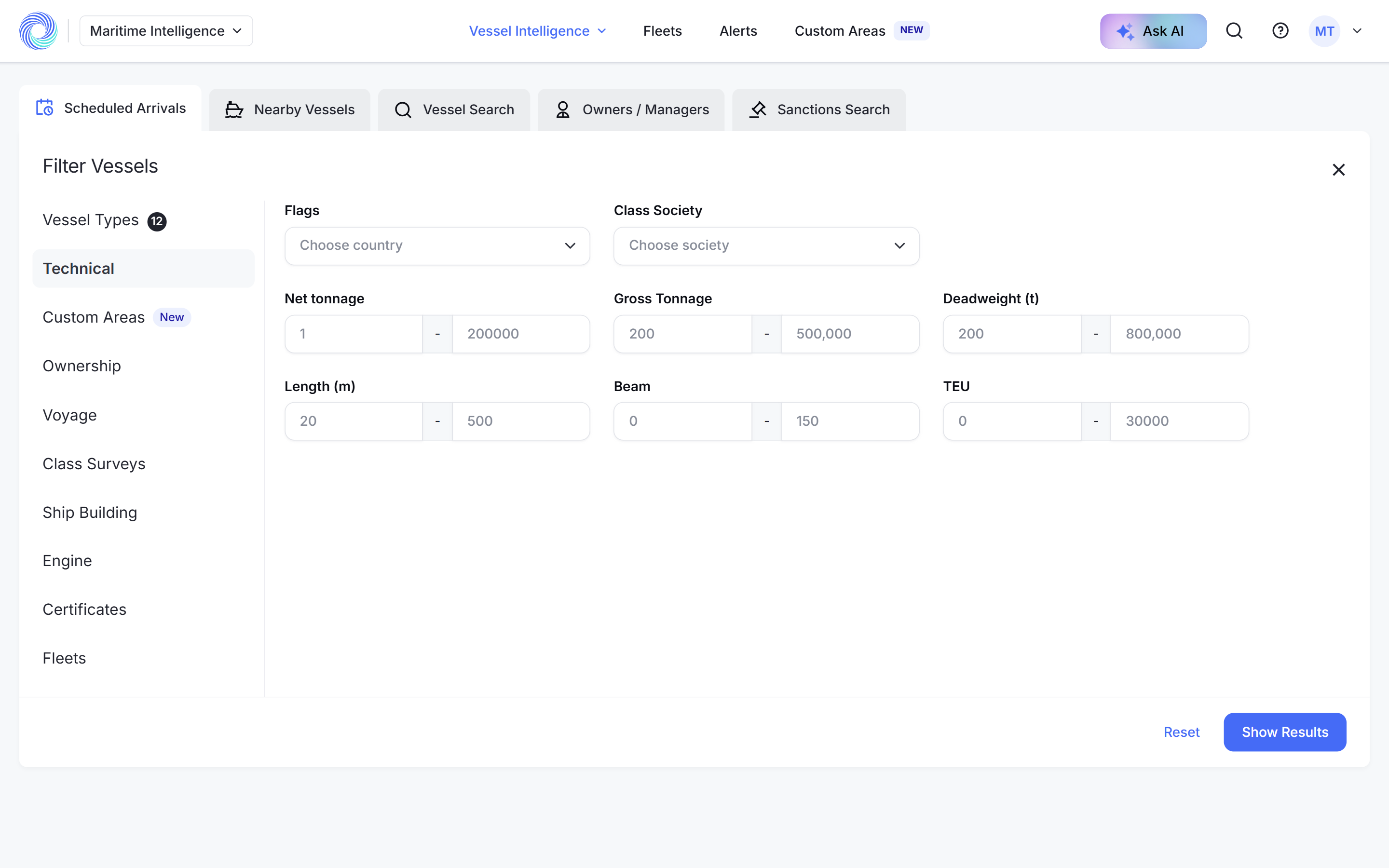The width and height of the screenshot is (1389, 868).
Task: Switch to the Owners / Managers tab
Action: (x=631, y=109)
